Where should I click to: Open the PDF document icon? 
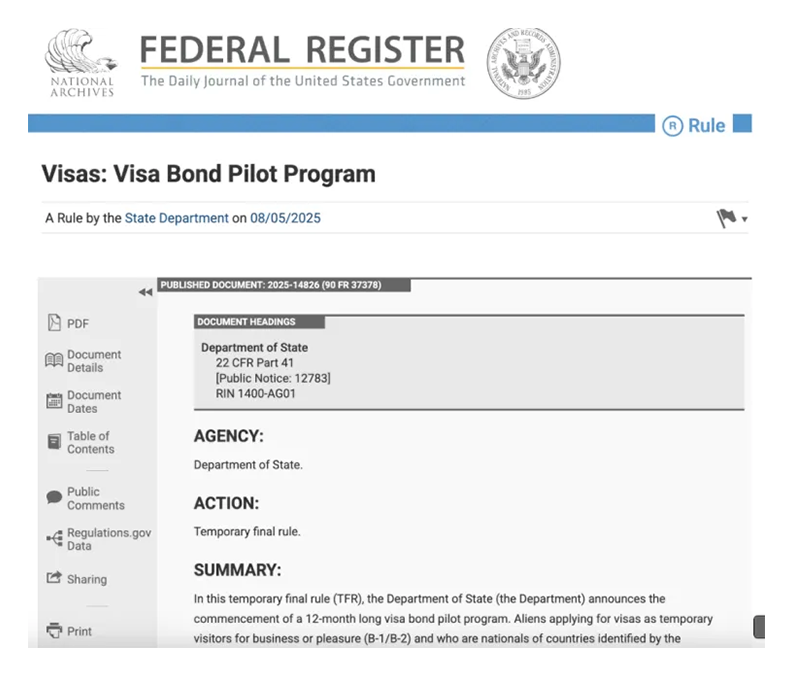pyautogui.click(x=54, y=323)
